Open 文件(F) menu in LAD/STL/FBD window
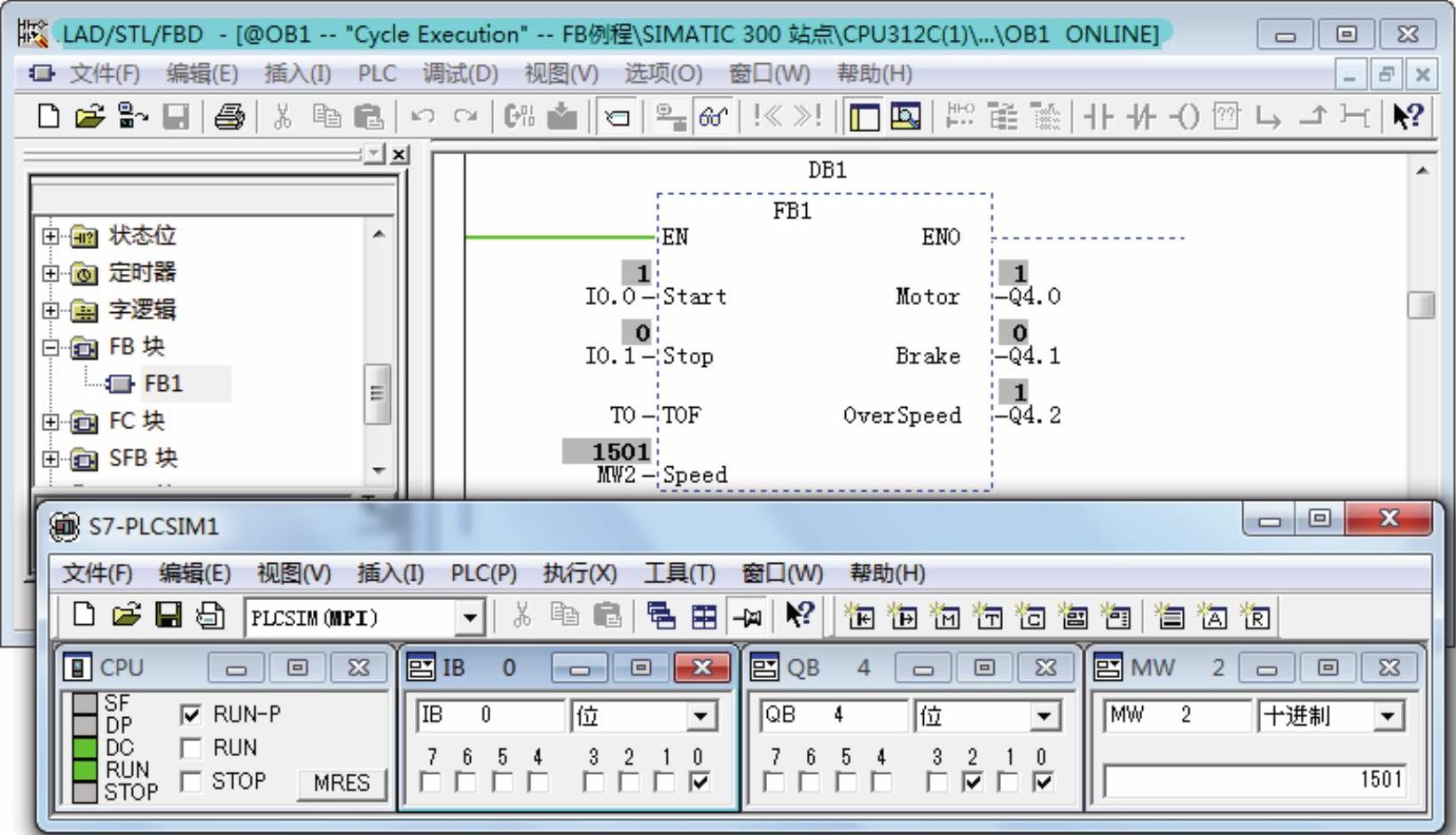 (105, 74)
